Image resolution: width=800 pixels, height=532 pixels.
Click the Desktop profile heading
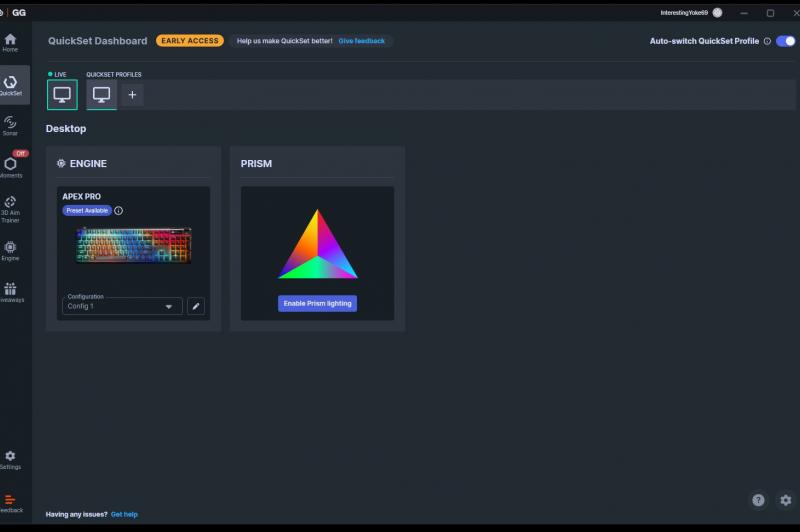66,129
